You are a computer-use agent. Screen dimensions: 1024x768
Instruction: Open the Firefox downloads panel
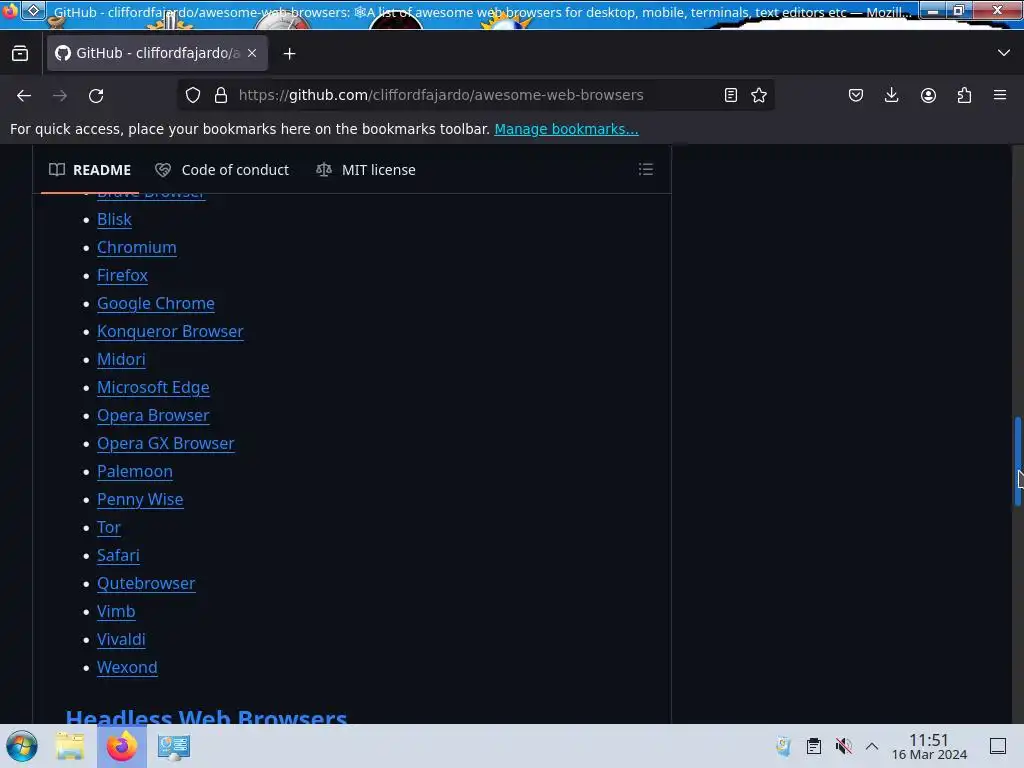click(x=891, y=95)
